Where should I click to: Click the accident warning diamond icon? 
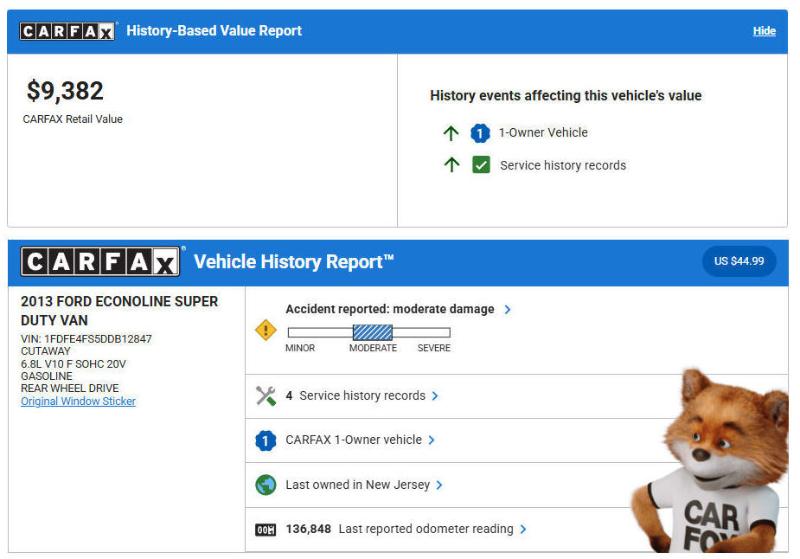(266, 329)
